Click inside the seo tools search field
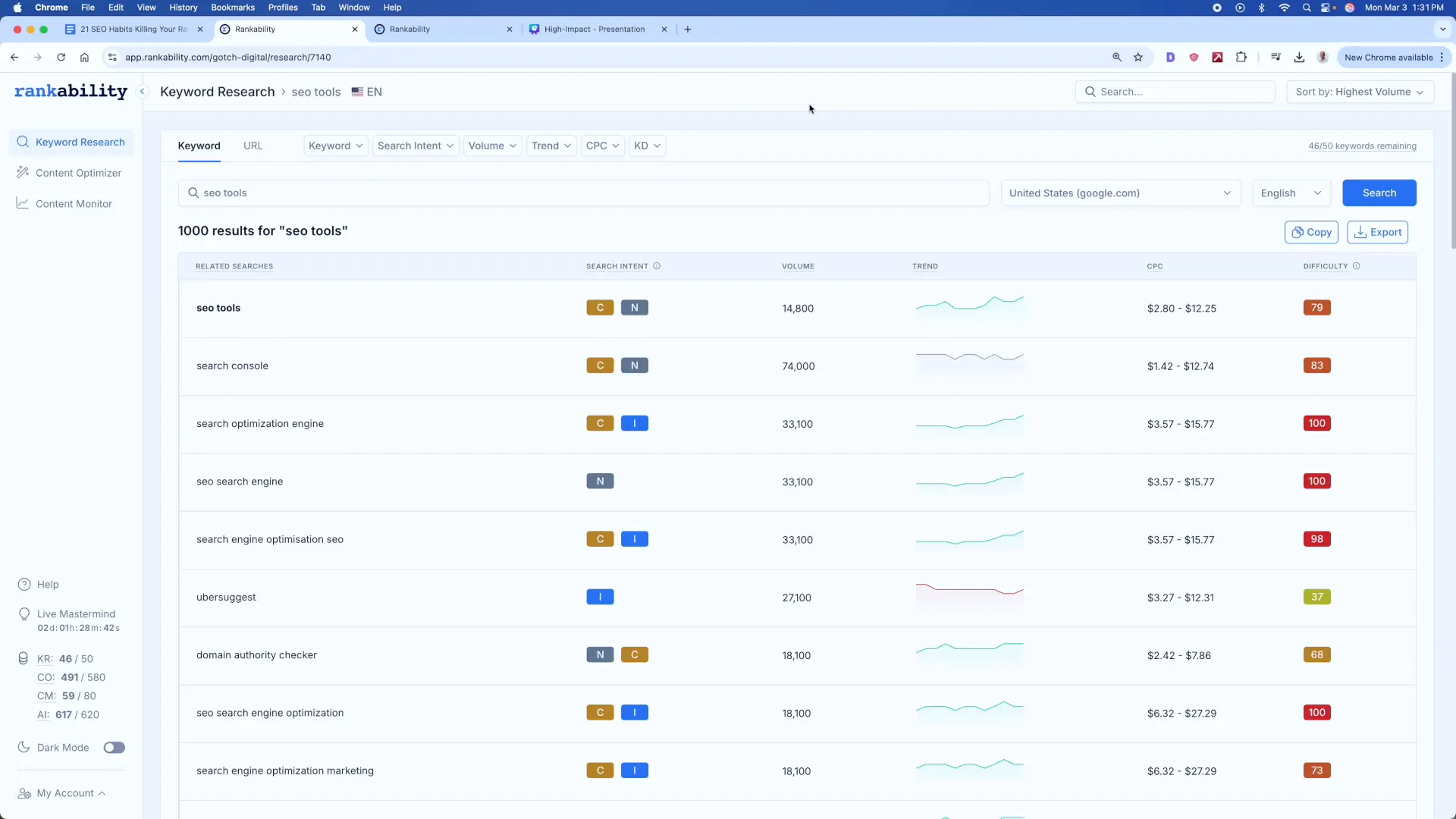Screen dimensions: 1456x819 coord(531,193)
